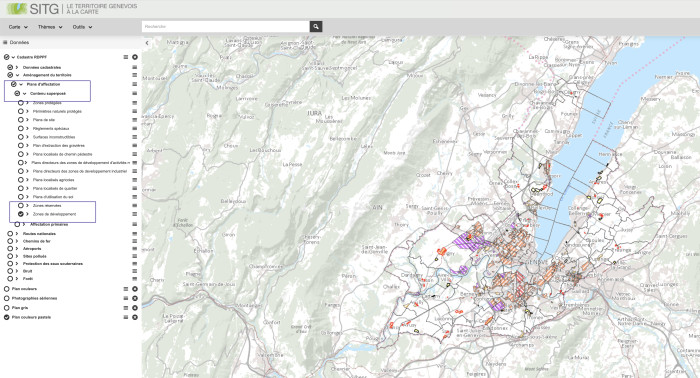
Task: Open the legend icon for Données cadastrales
Action: point(135,67)
